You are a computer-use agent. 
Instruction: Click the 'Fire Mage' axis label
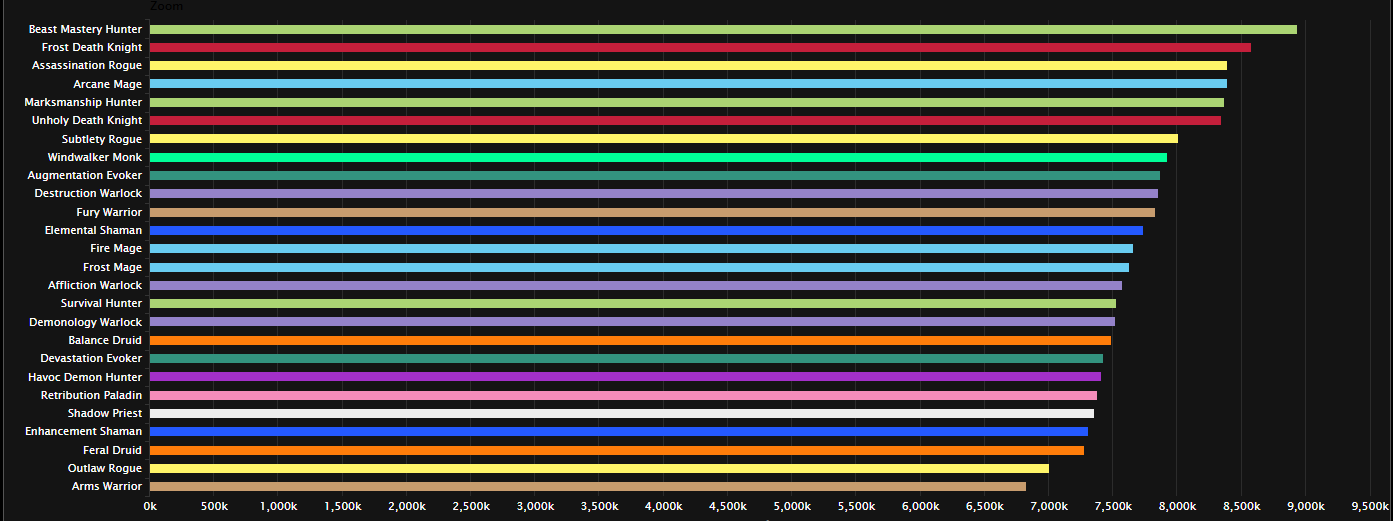[x=116, y=248]
